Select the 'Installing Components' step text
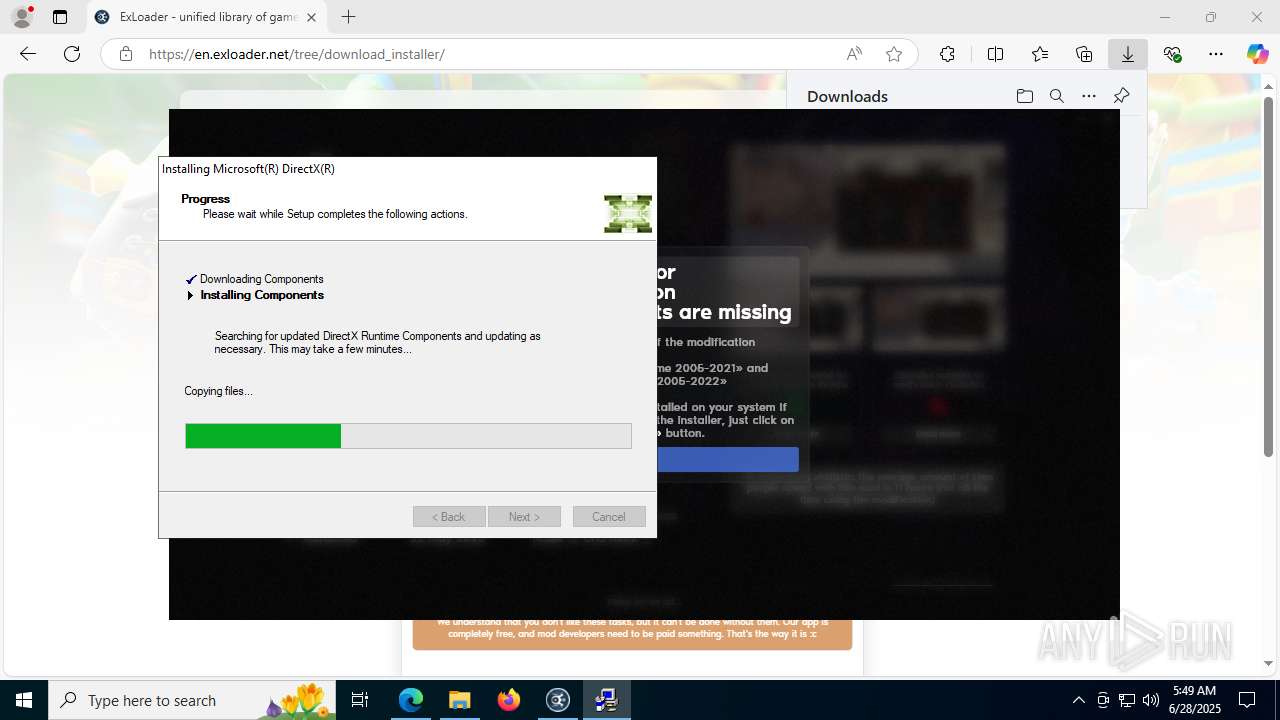The image size is (1280, 720). 262,295
